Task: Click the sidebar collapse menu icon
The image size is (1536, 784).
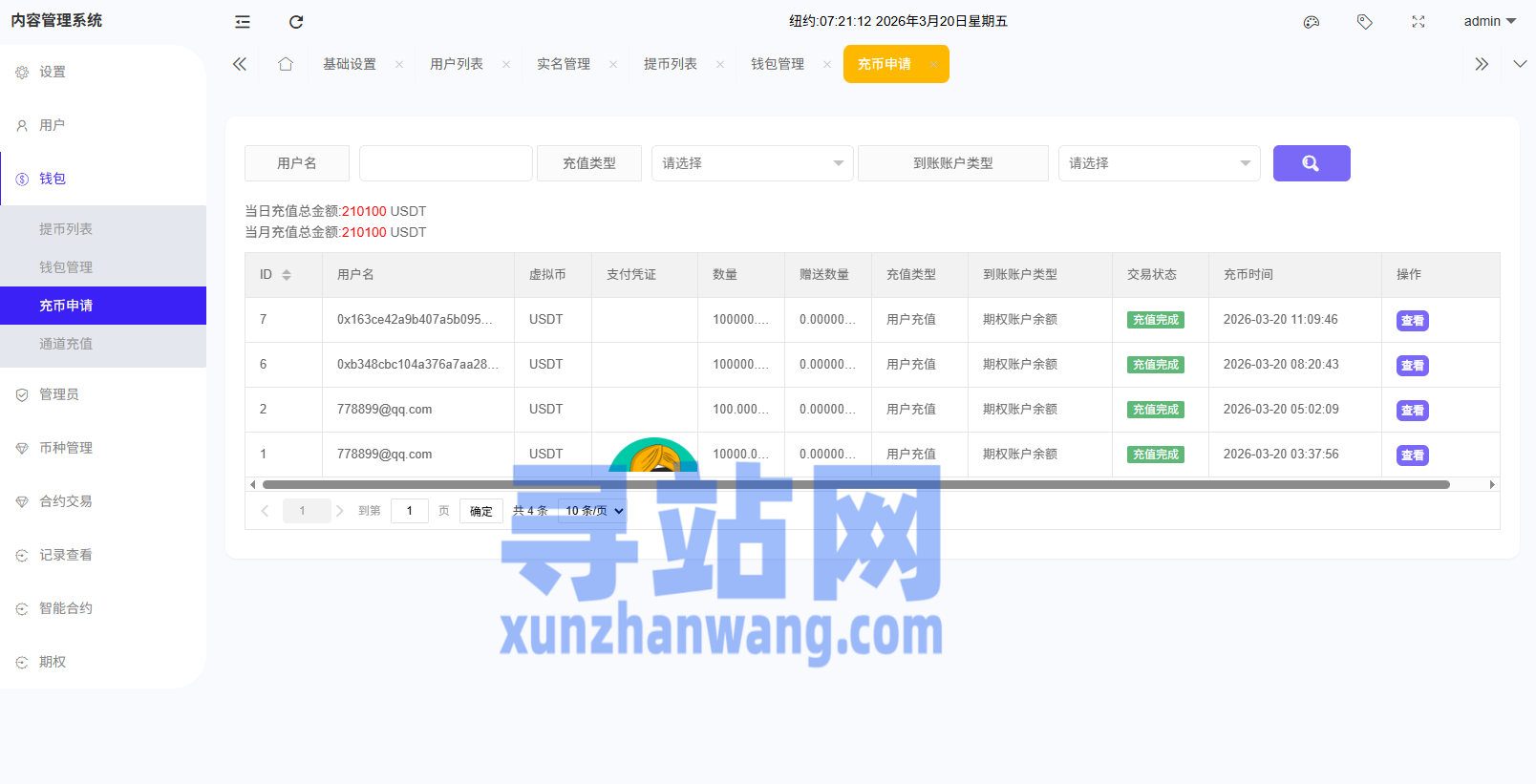Action: pyautogui.click(x=243, y=22)
